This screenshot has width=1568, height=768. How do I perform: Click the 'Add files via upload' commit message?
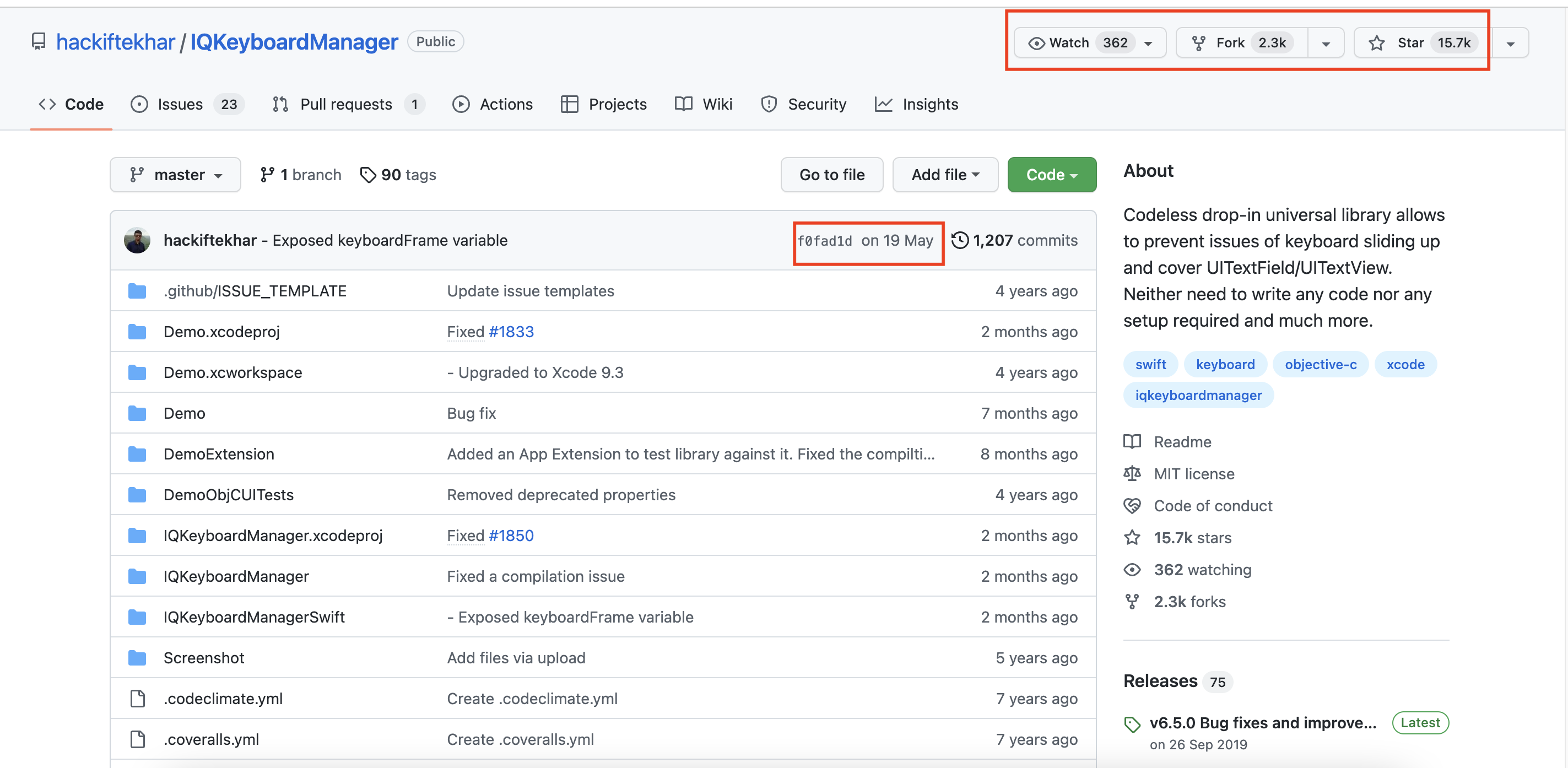click(x=516, y=658)
